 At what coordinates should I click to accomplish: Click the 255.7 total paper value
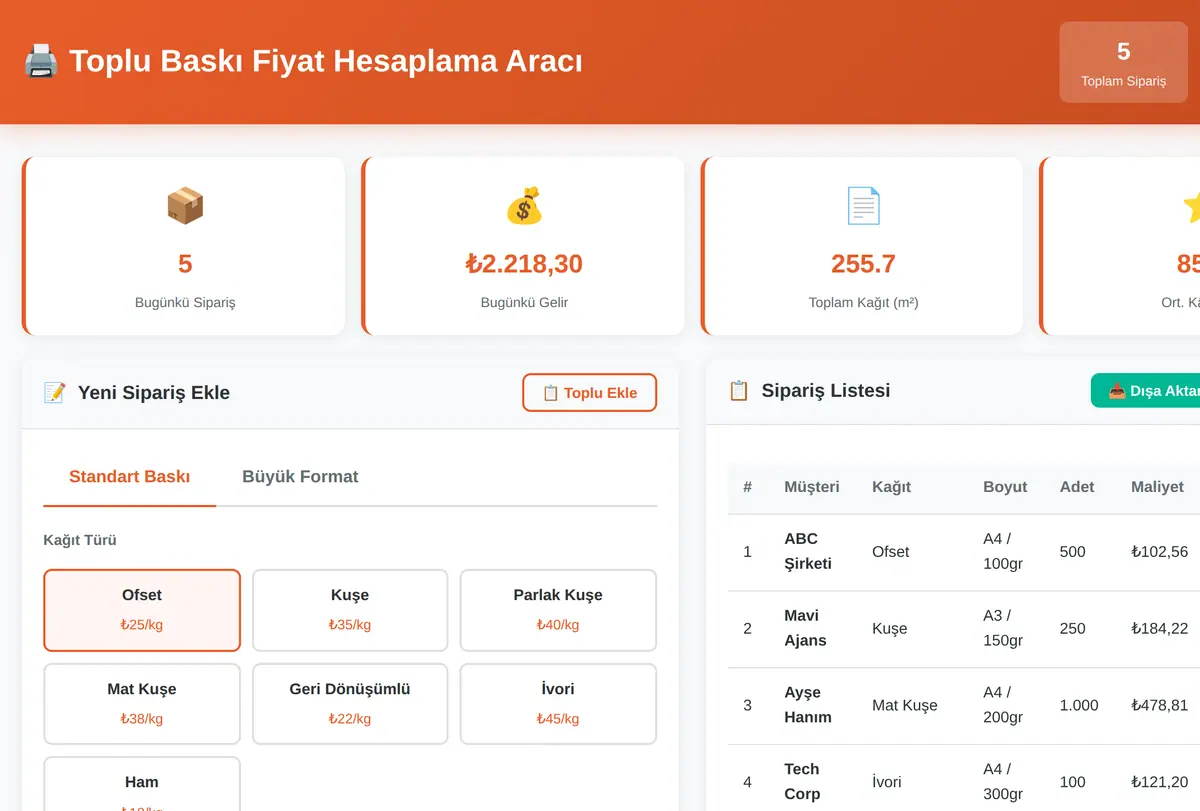[x=864, y=264]
